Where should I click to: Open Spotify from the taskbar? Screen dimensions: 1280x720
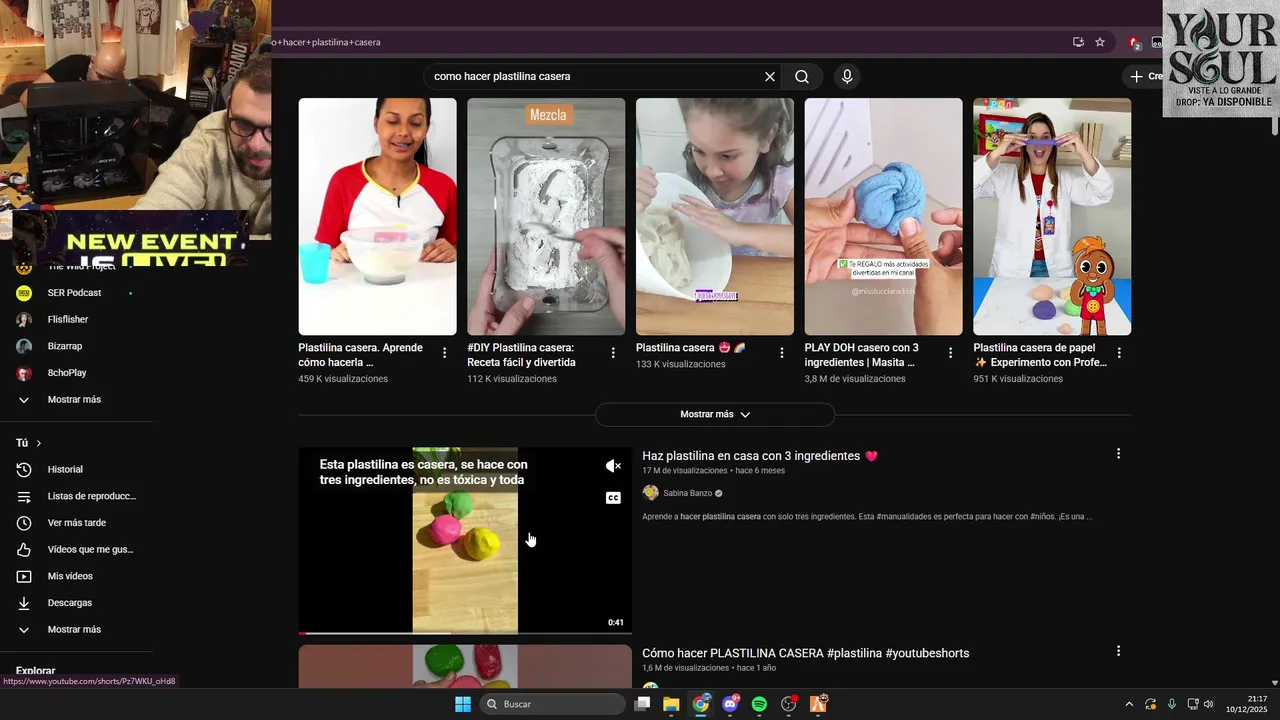759,704
